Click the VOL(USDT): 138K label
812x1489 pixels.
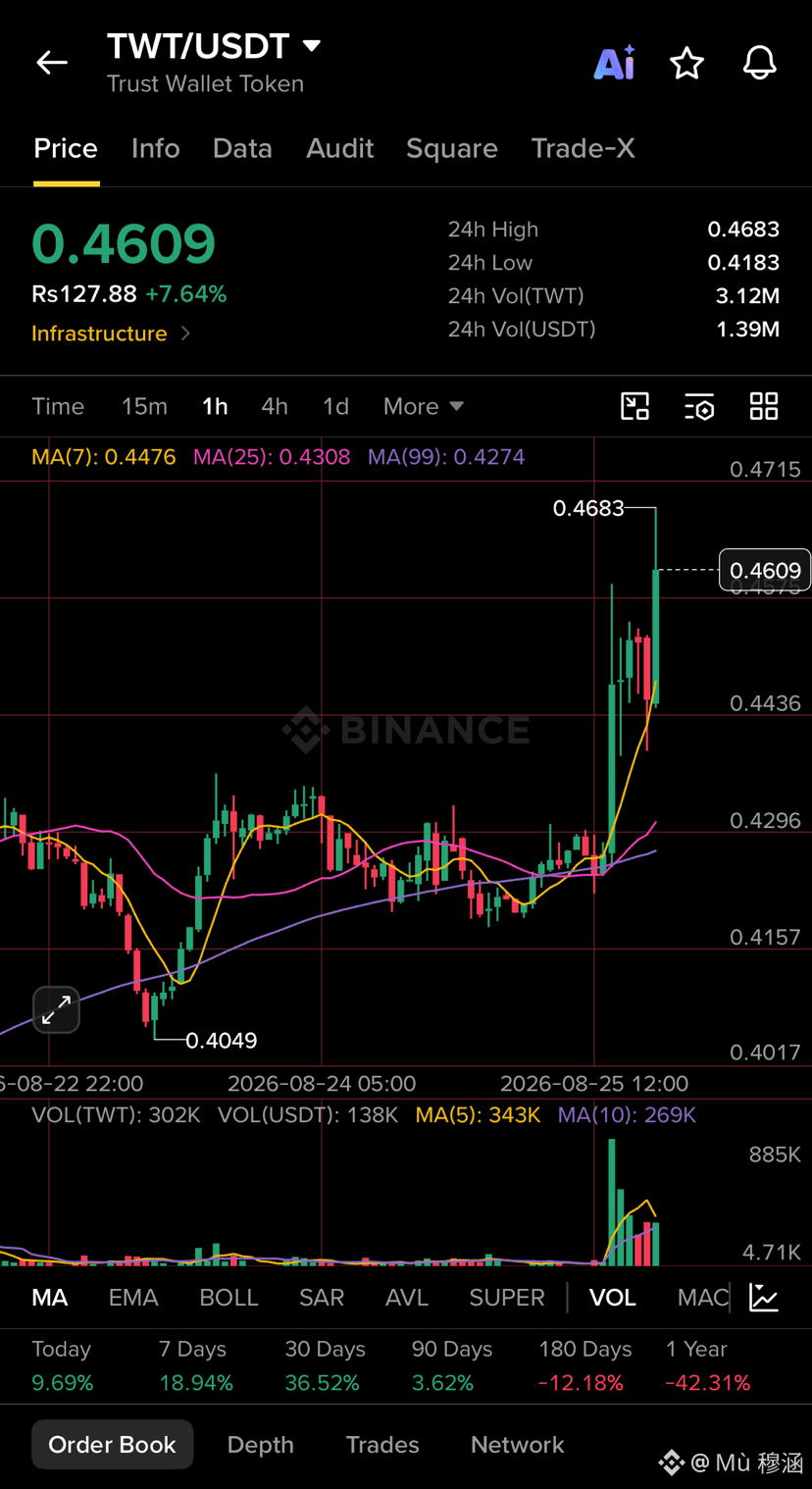tap(308, 1115)
